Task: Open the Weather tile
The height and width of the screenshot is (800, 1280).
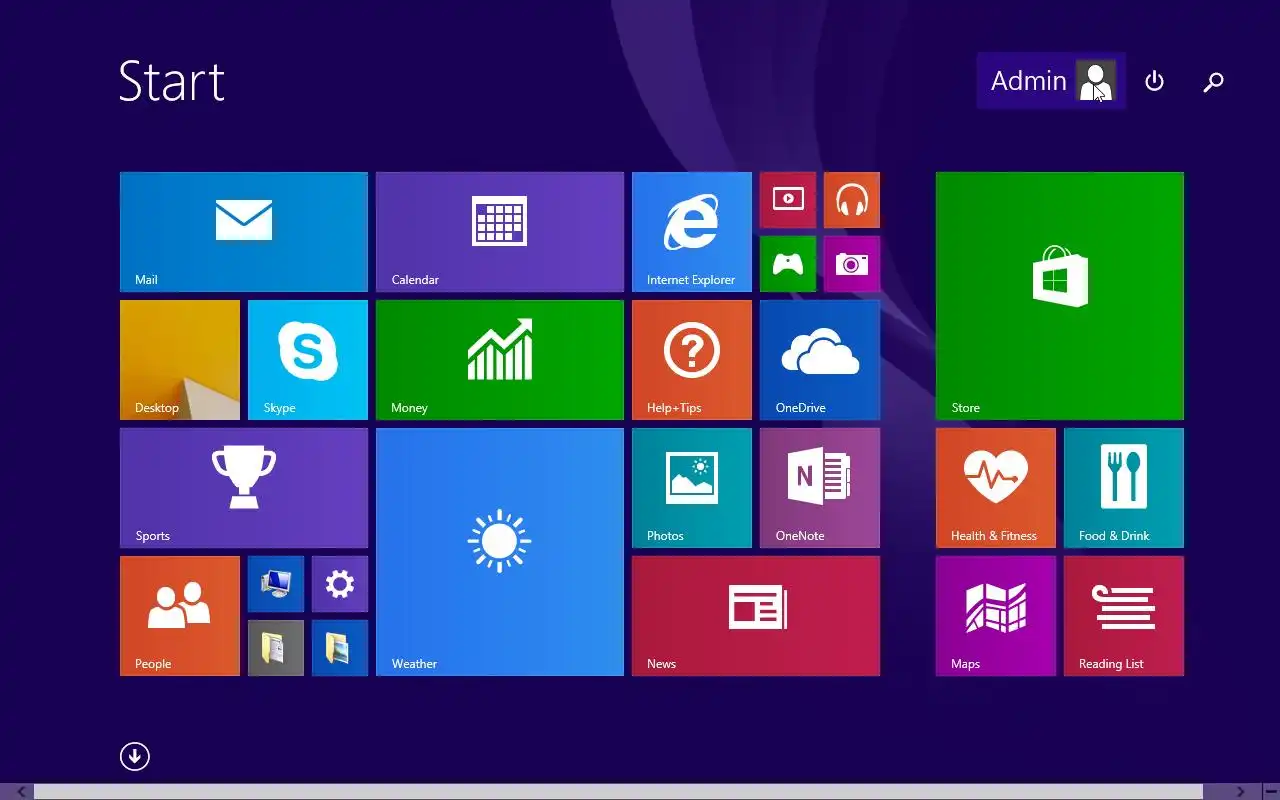Action: tap(500, 552)
